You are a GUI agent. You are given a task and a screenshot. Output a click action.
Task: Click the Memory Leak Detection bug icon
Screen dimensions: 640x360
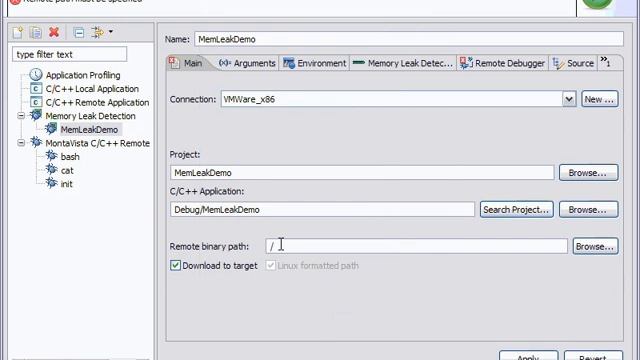[x=36, y=116]
